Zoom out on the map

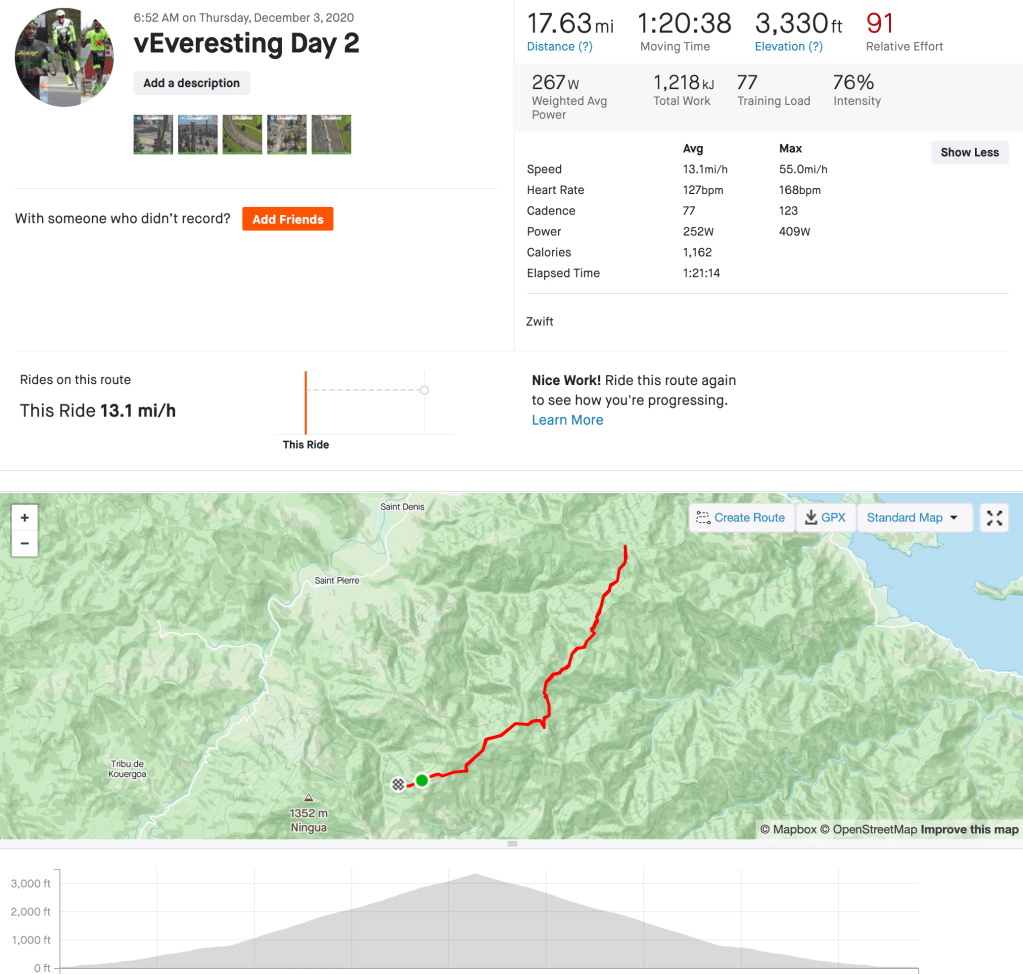tap(24, 544)
